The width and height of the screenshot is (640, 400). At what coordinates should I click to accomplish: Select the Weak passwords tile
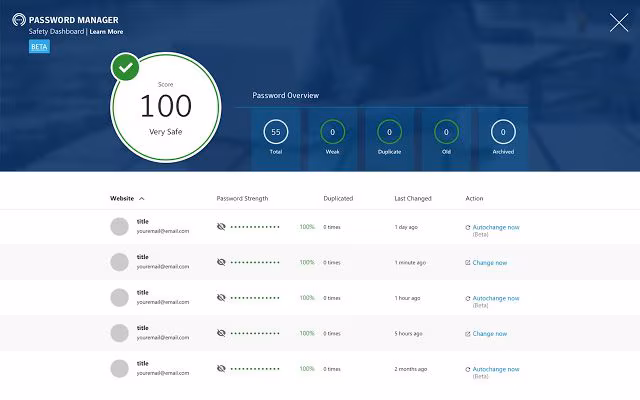pyautogui.click(x=333, y=139)
